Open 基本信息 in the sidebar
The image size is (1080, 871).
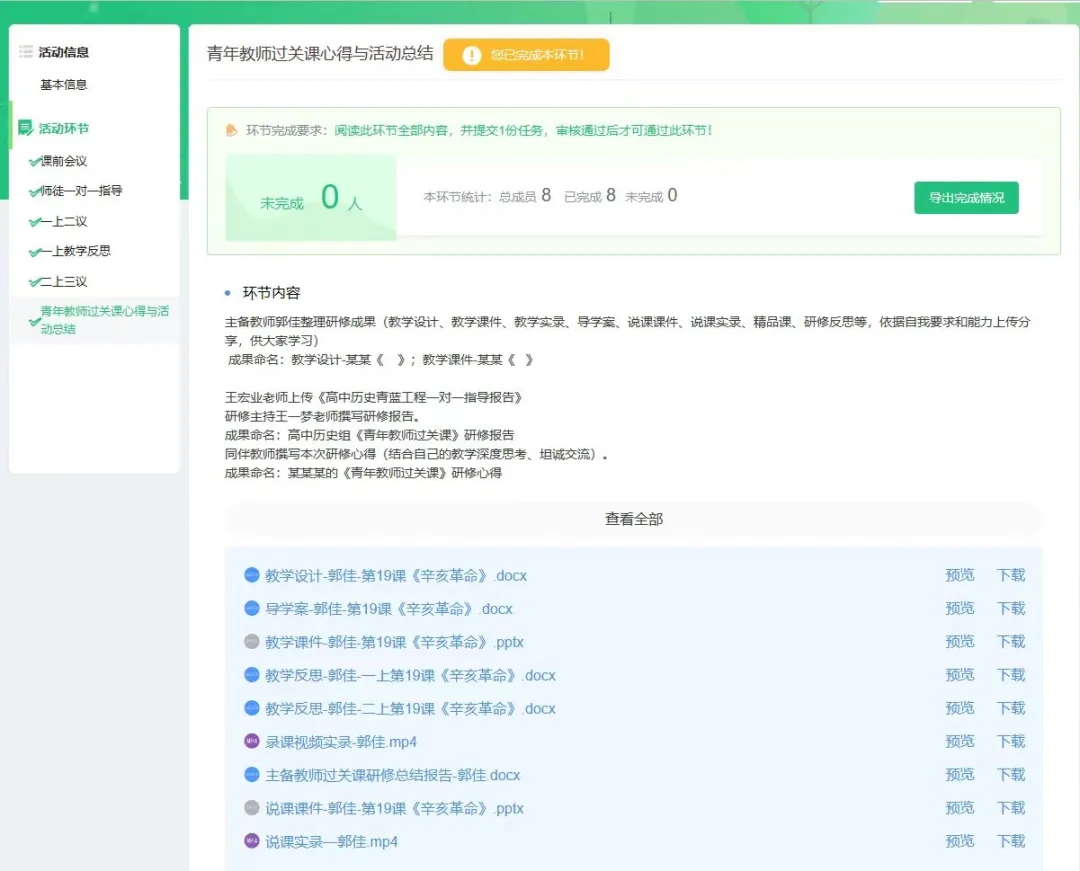point(64,85)
